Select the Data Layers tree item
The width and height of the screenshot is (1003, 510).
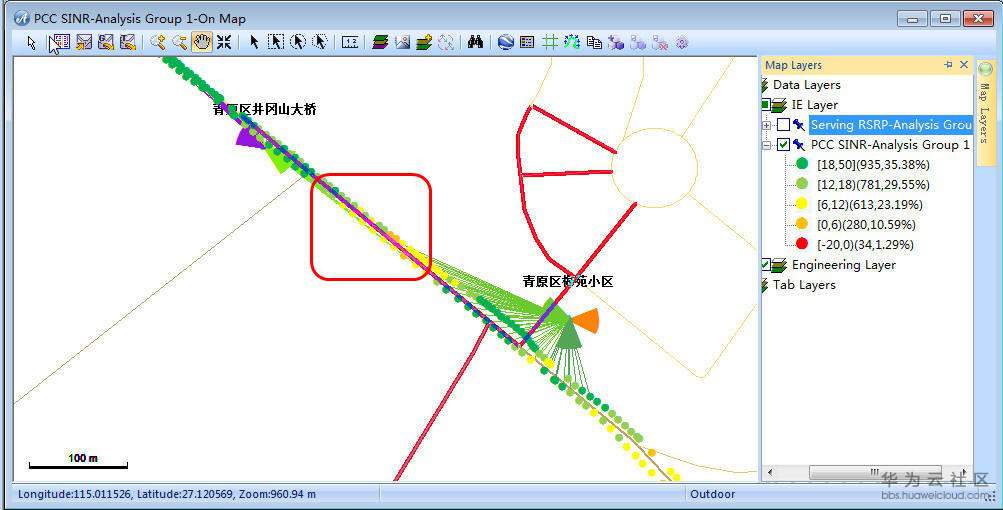click(806, 84)
